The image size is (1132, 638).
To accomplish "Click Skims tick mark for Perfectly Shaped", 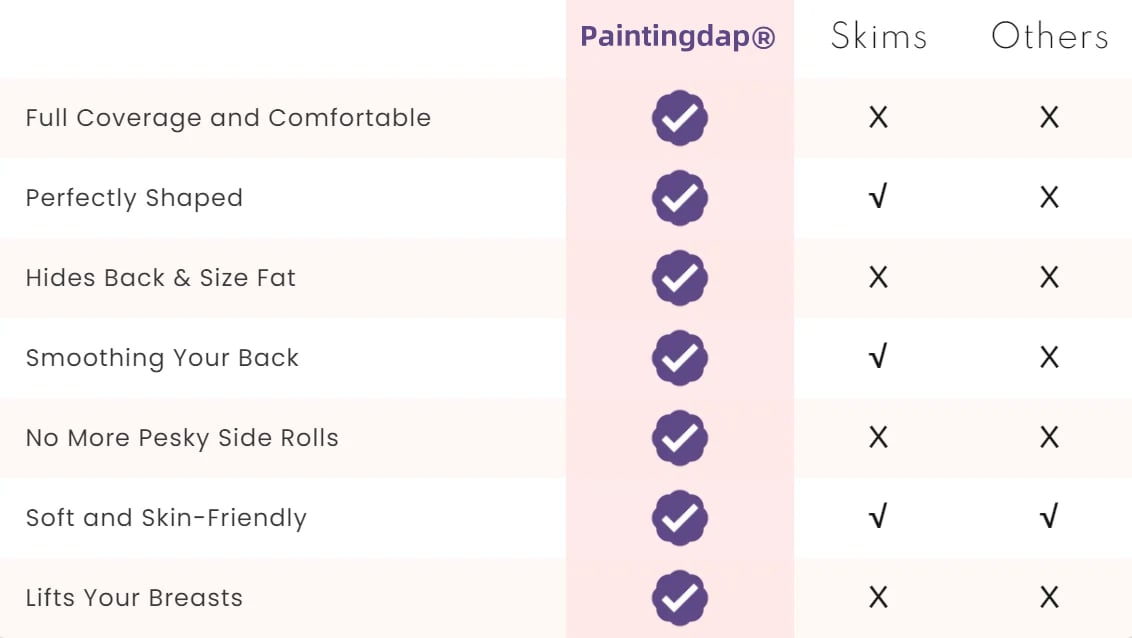I will [x=878, y=196].
